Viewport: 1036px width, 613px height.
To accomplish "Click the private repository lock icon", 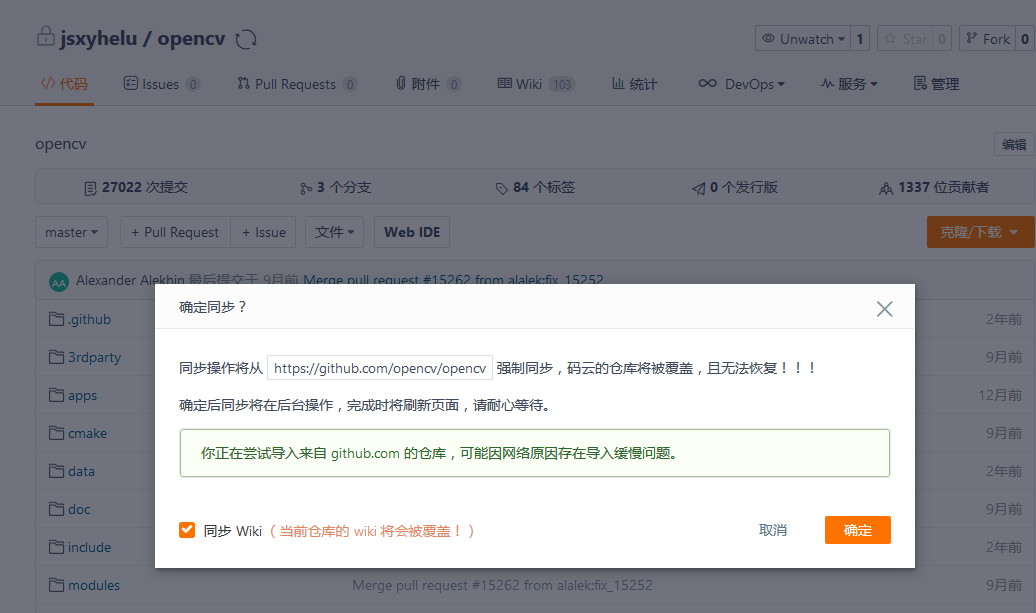I will (x=46, y=36).
